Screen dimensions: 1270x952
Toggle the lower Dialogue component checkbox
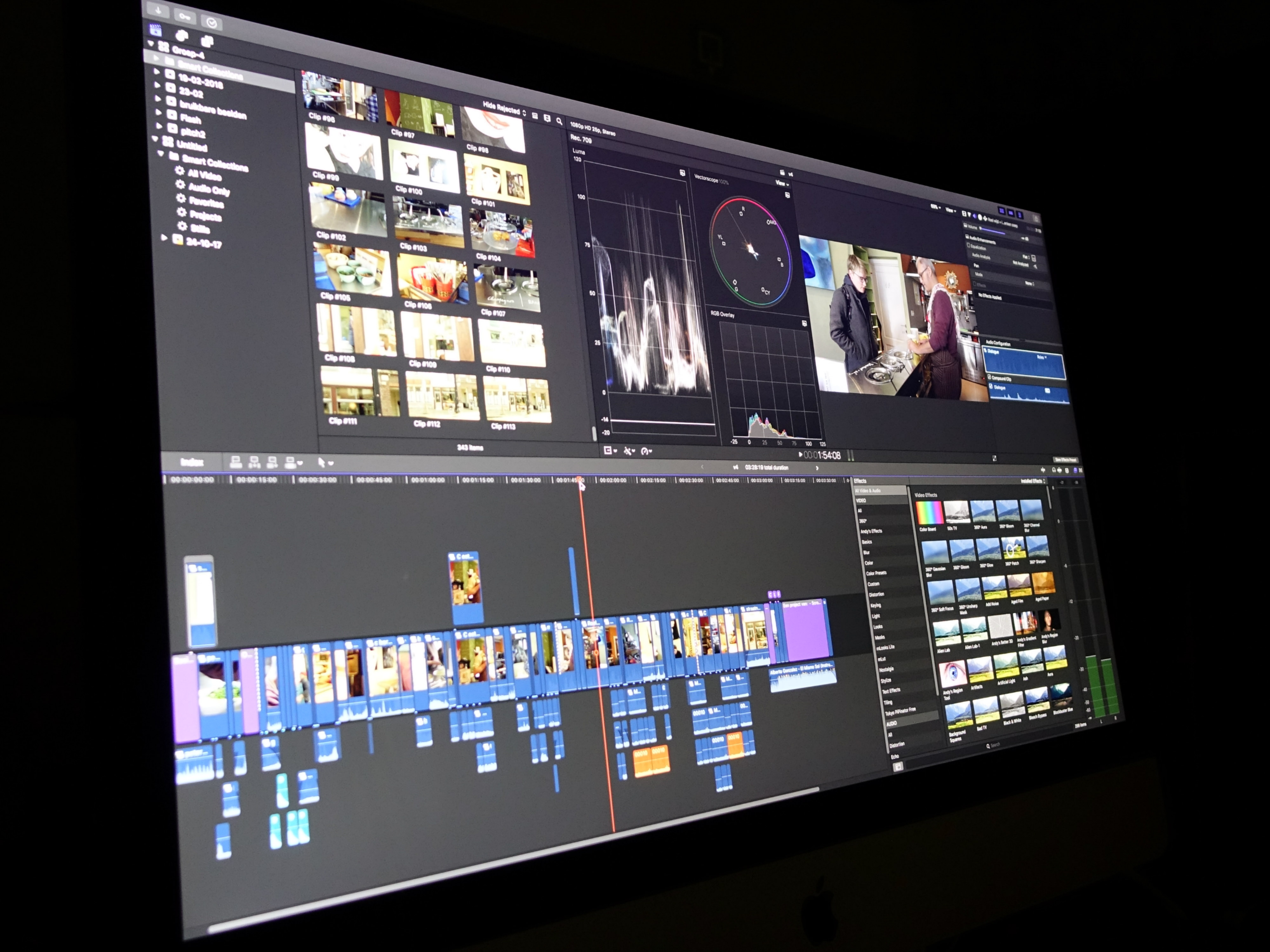[x=991, y=387]
